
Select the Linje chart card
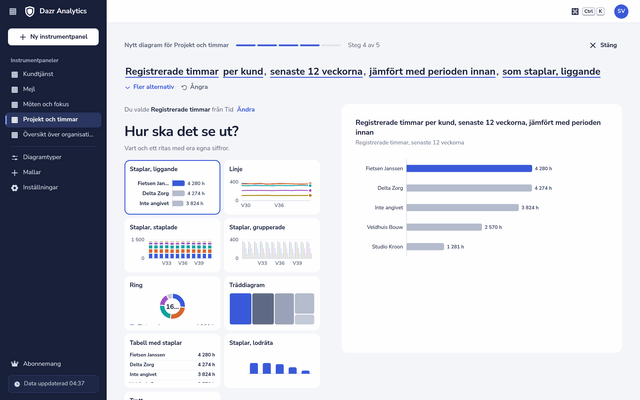click(272, 187)
